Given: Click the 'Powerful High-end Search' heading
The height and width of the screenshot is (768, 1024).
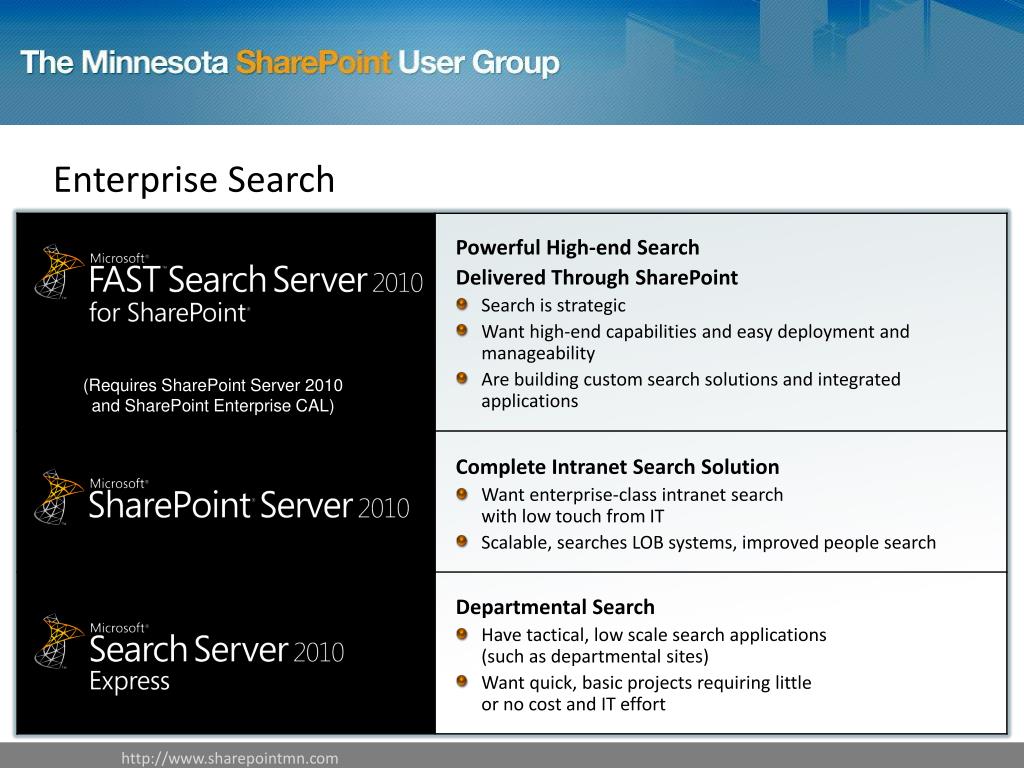Looking at the screenshot, I should 577,248.
